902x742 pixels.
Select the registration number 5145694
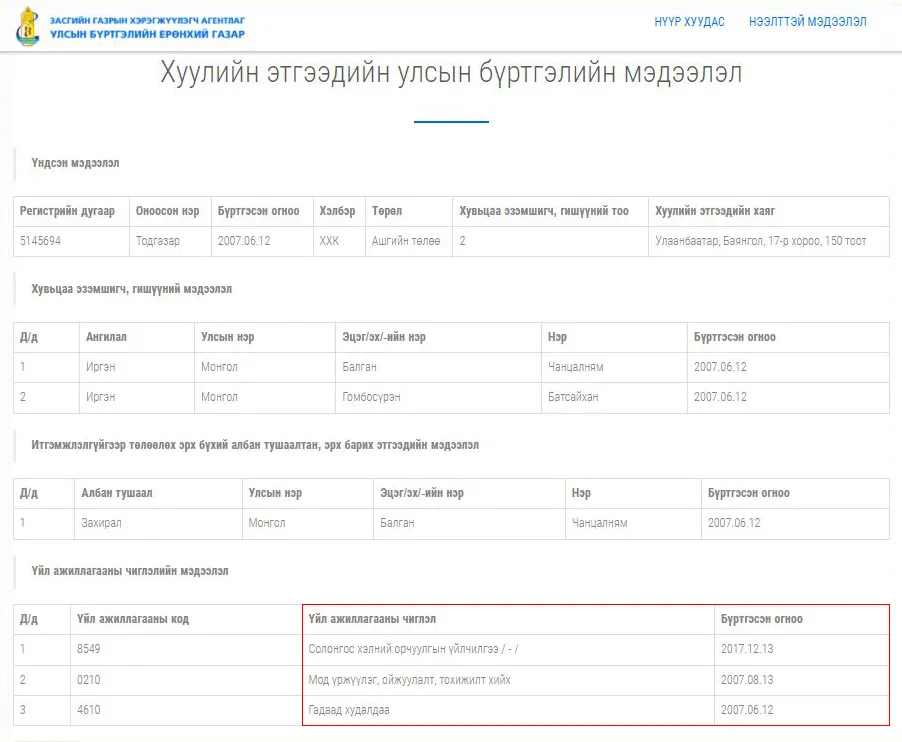[x=40, y=241]
